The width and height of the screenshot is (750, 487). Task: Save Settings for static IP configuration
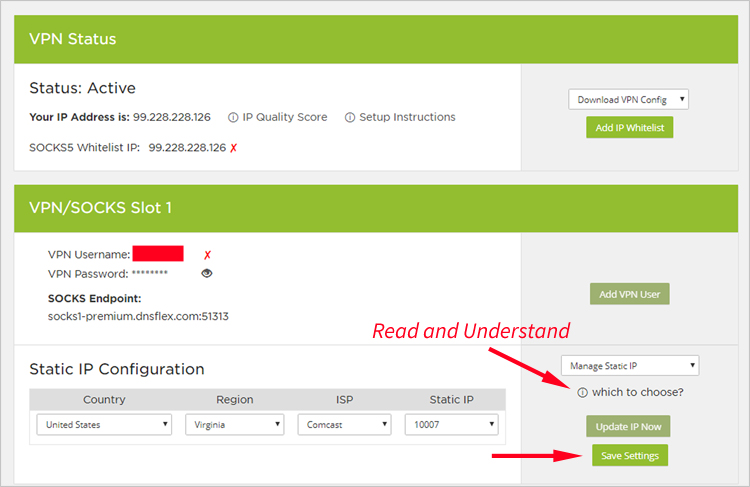point(630,455)
